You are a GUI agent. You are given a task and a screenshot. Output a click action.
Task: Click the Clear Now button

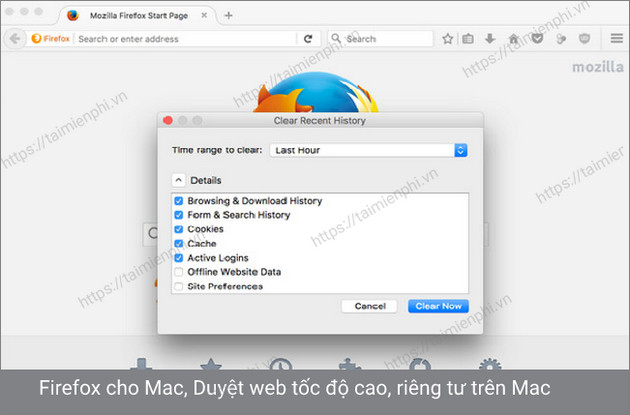tap(438, 306)
